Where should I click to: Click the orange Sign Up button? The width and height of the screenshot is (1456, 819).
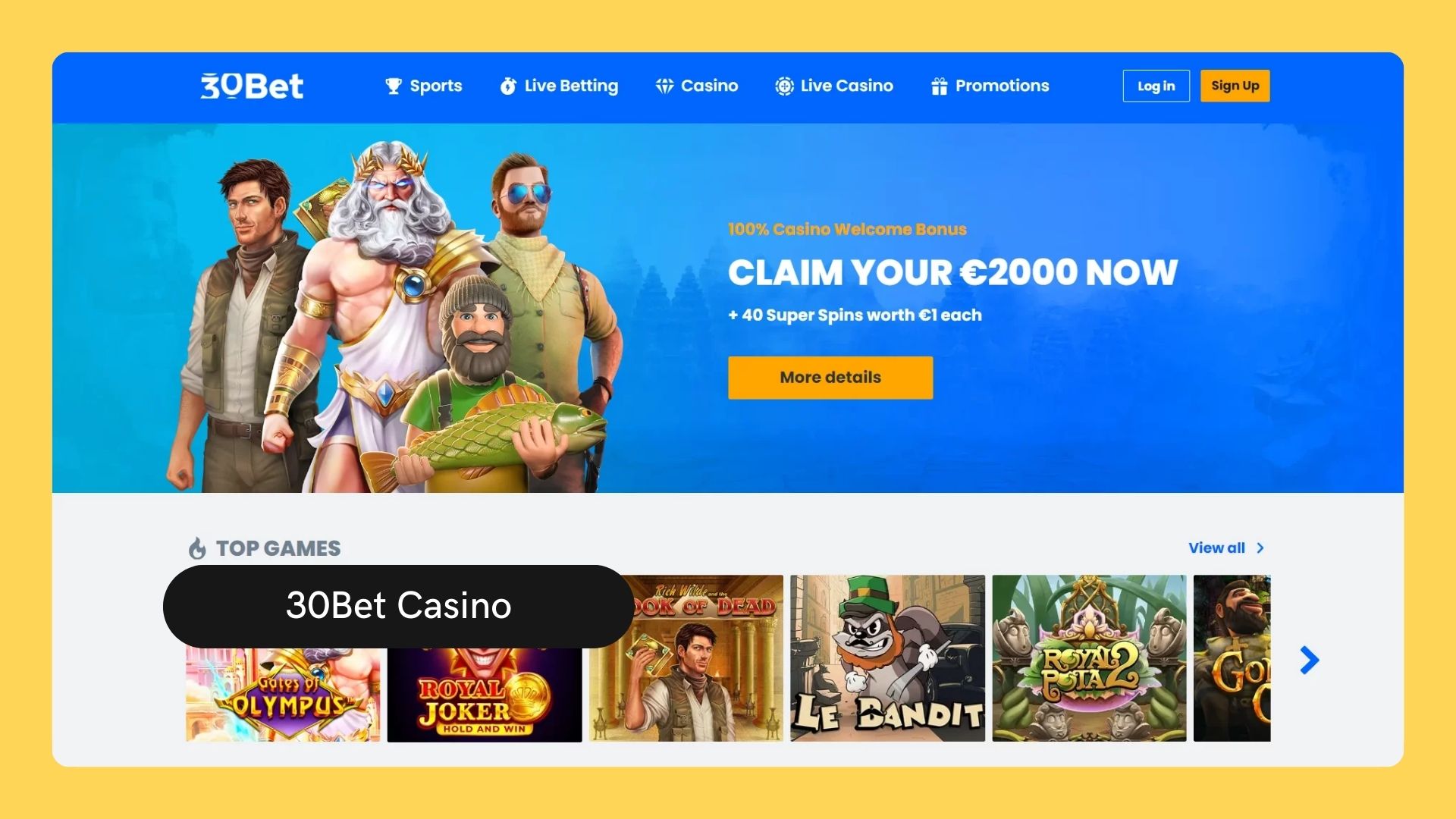click(1235, 86)
